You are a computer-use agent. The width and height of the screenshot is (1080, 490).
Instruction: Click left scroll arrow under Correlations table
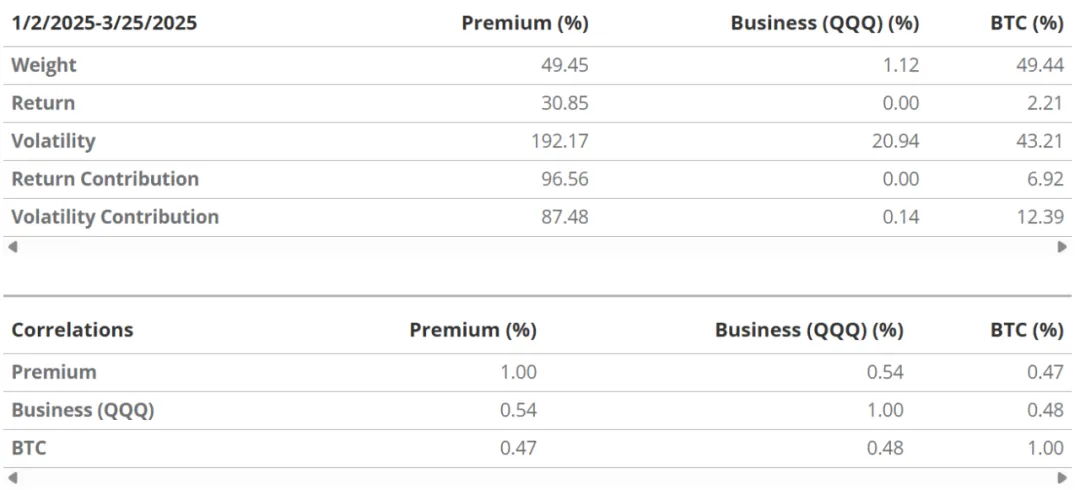point(12,478)
